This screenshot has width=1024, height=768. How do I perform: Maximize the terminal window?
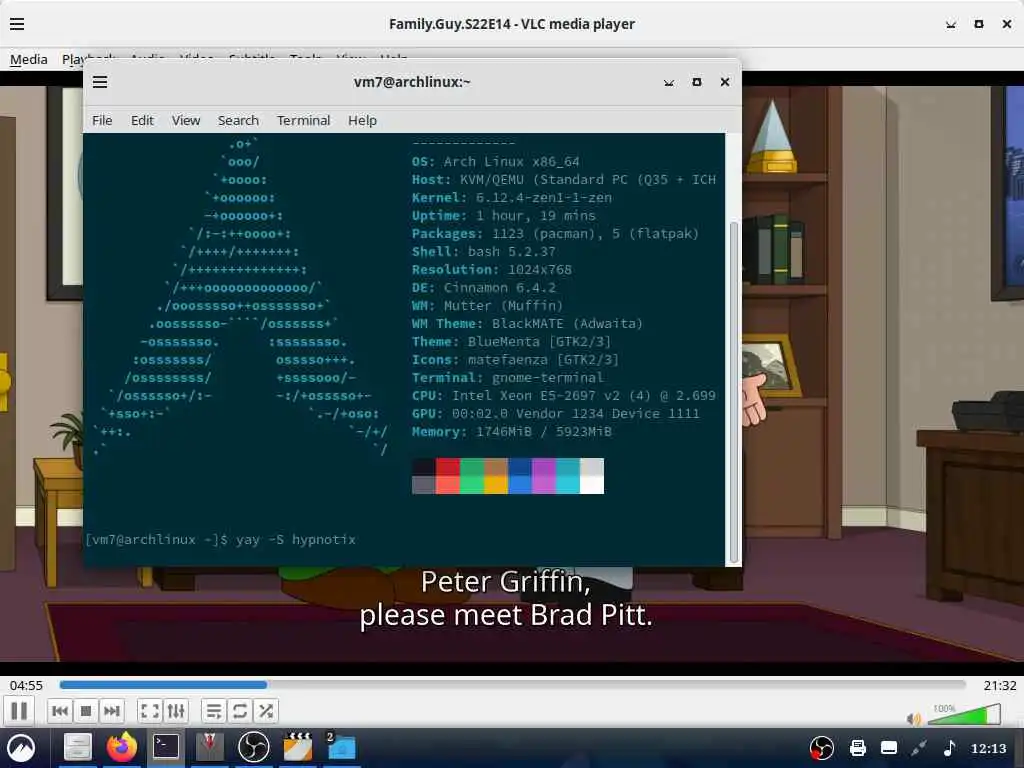697,82
